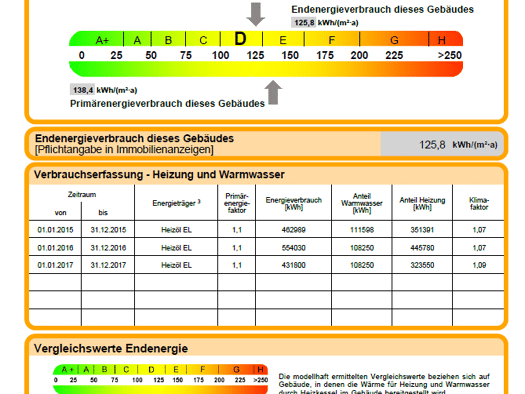Click the red H segment on top scale
This screenshot has height=394, width=525.
[x=444, y=40]
